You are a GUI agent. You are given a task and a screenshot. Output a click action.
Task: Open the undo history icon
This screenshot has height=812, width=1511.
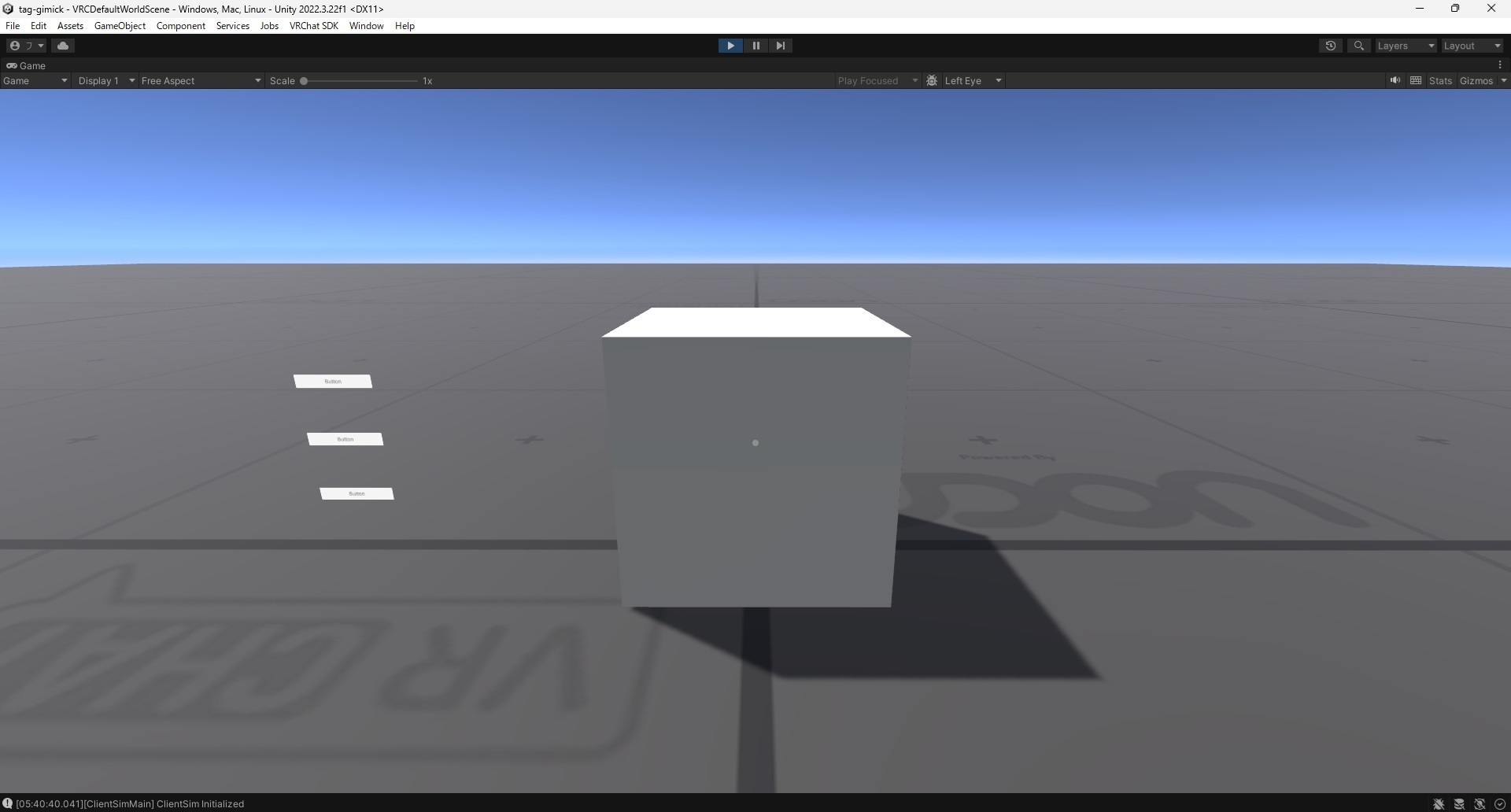[x=1331, y=46]
